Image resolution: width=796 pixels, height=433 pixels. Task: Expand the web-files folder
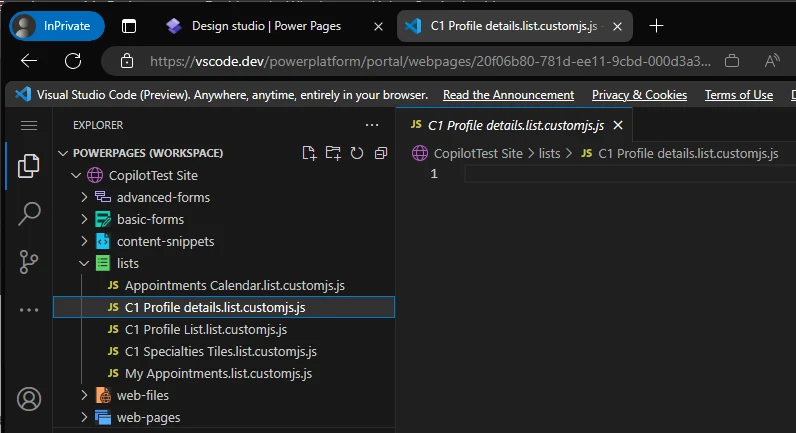[85, 395]
